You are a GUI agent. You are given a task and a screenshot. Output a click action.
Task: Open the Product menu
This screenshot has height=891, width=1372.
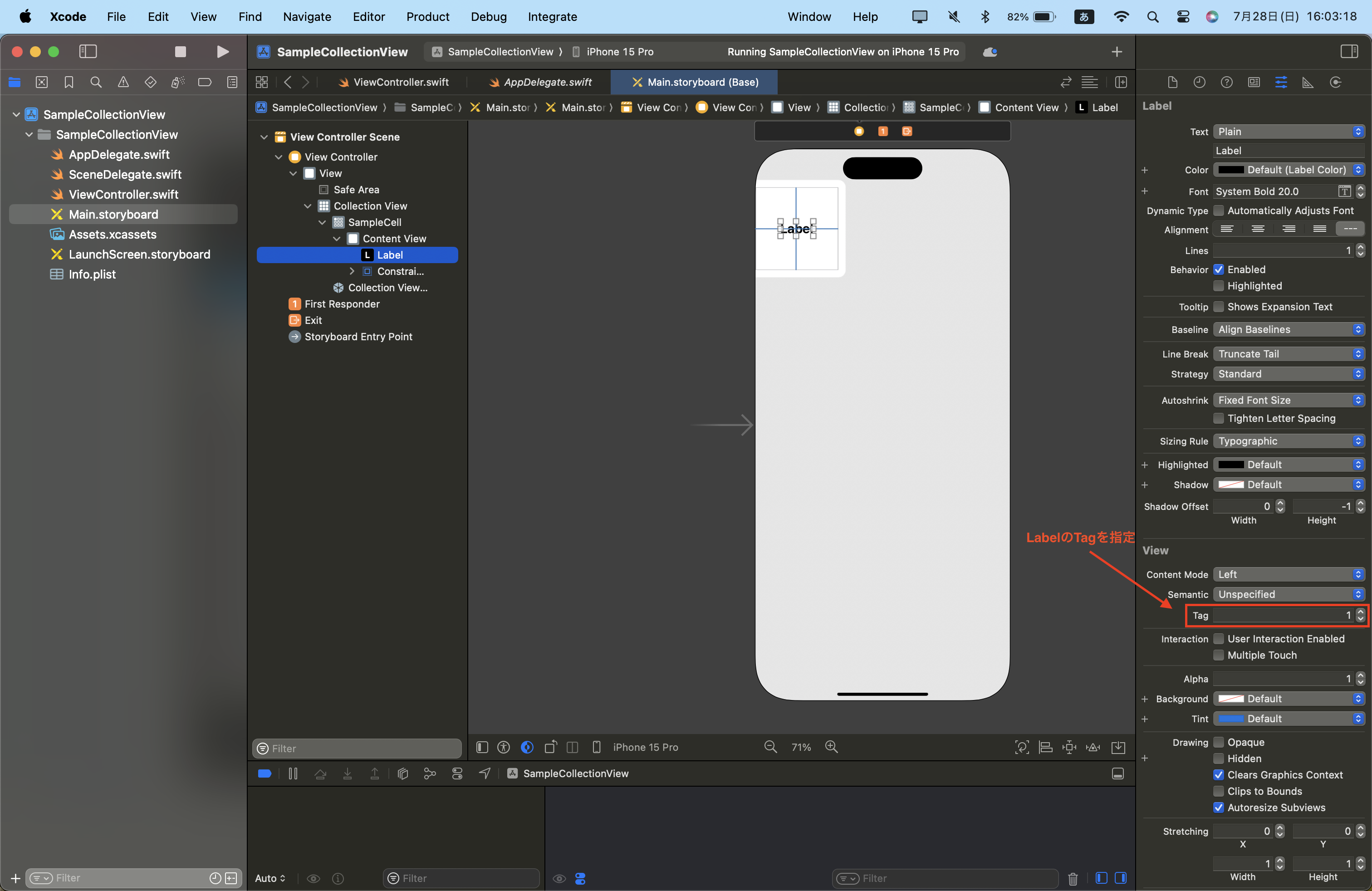click(x=427, y=17)
